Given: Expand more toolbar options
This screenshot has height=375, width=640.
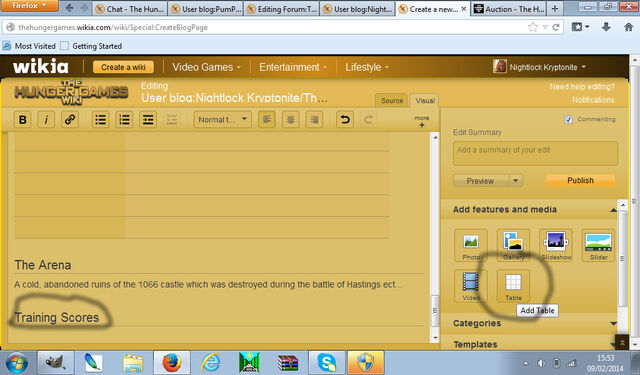Looking at the screenshot, I should tap(422, 121).
